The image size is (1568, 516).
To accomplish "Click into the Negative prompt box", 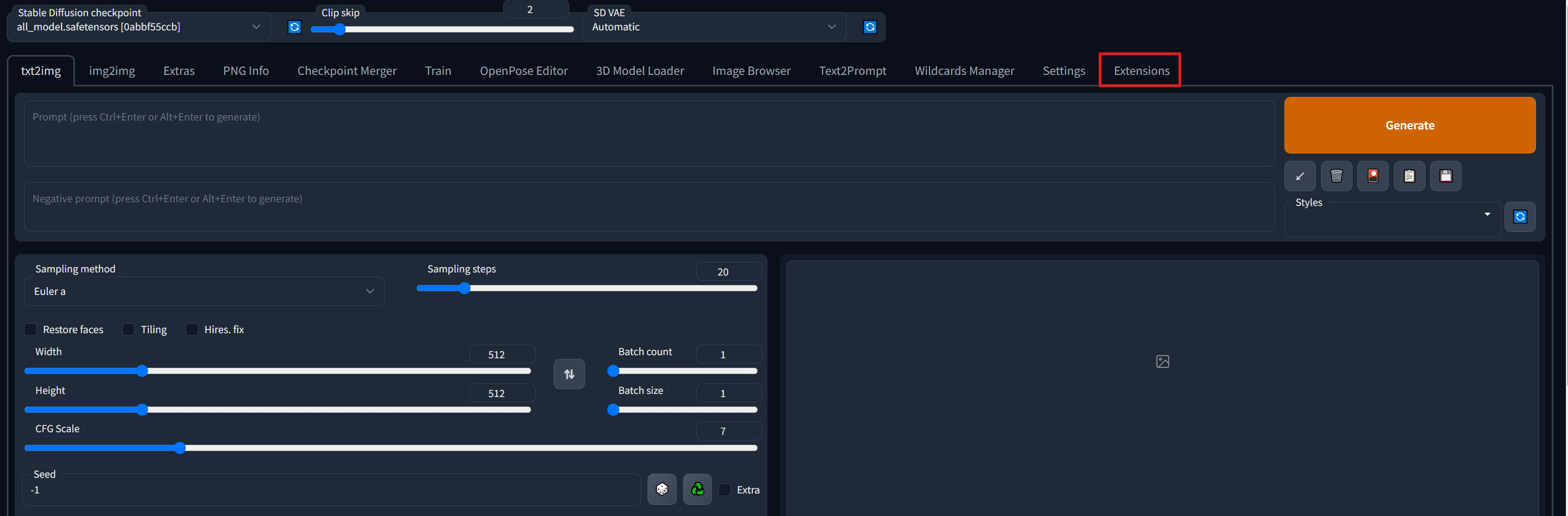I will [649, 207].
